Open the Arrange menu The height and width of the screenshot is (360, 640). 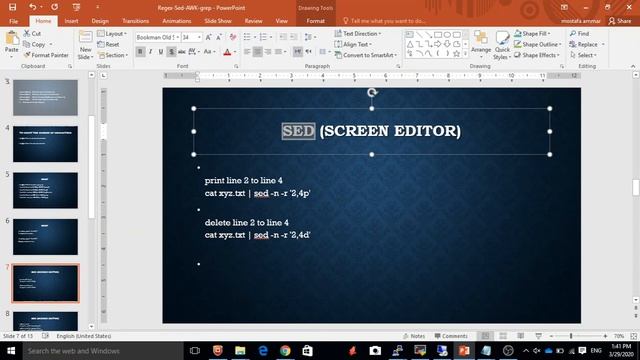click(481, 43)
